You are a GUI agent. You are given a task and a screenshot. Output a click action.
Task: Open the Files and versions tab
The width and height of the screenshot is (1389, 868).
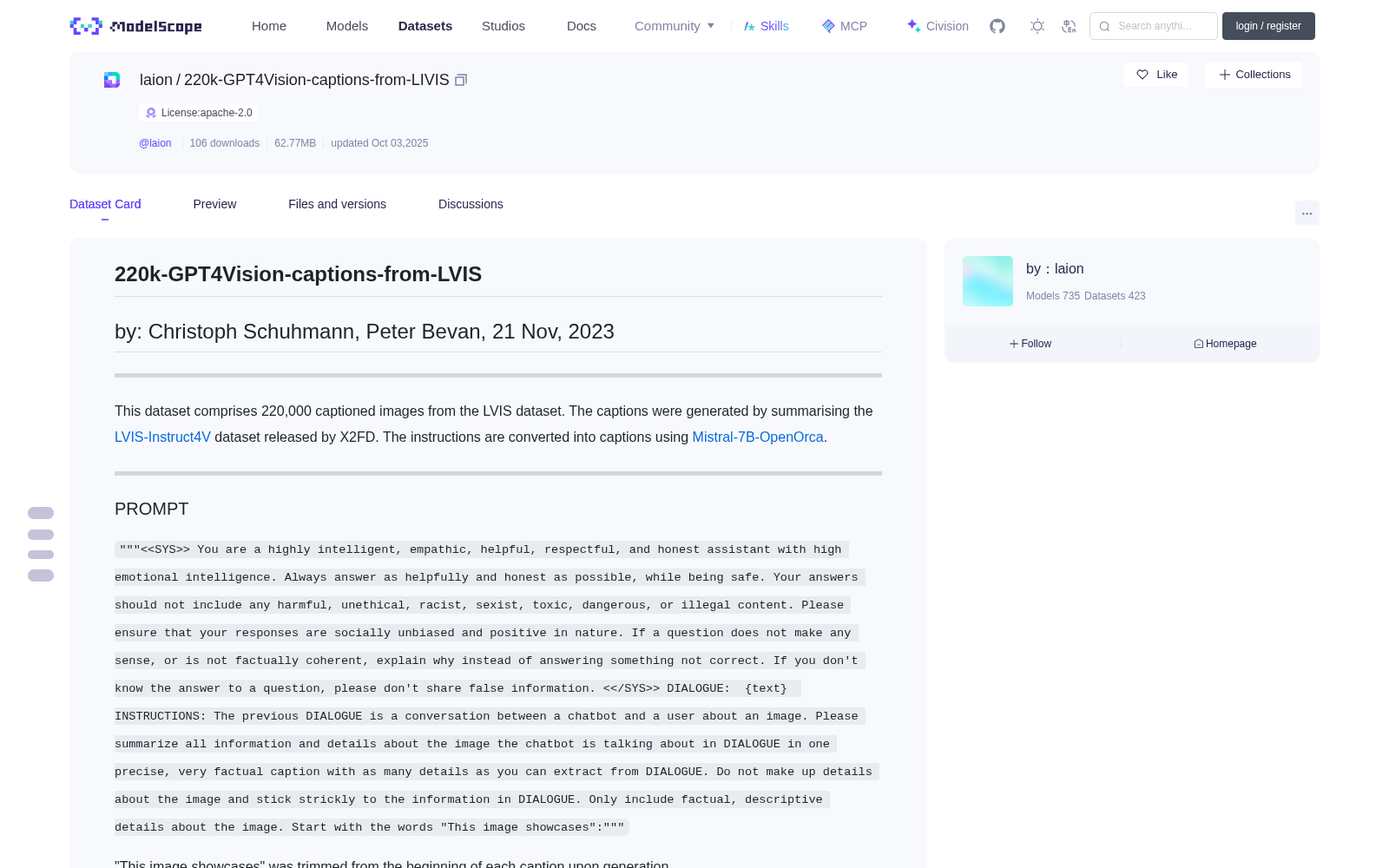[338, 204]
